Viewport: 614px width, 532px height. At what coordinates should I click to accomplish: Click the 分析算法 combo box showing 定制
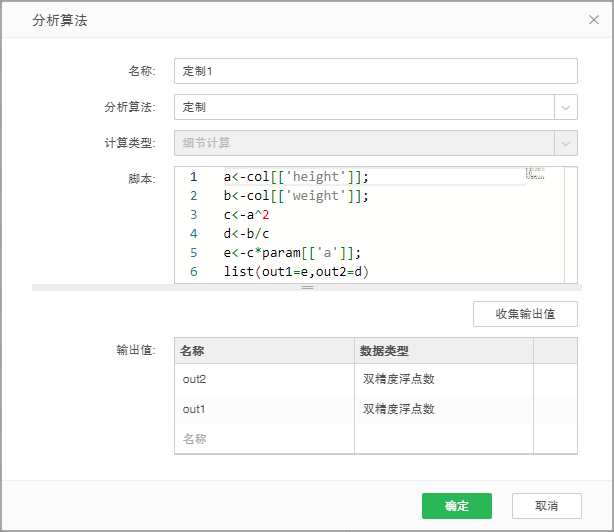(x=364, y=107)
